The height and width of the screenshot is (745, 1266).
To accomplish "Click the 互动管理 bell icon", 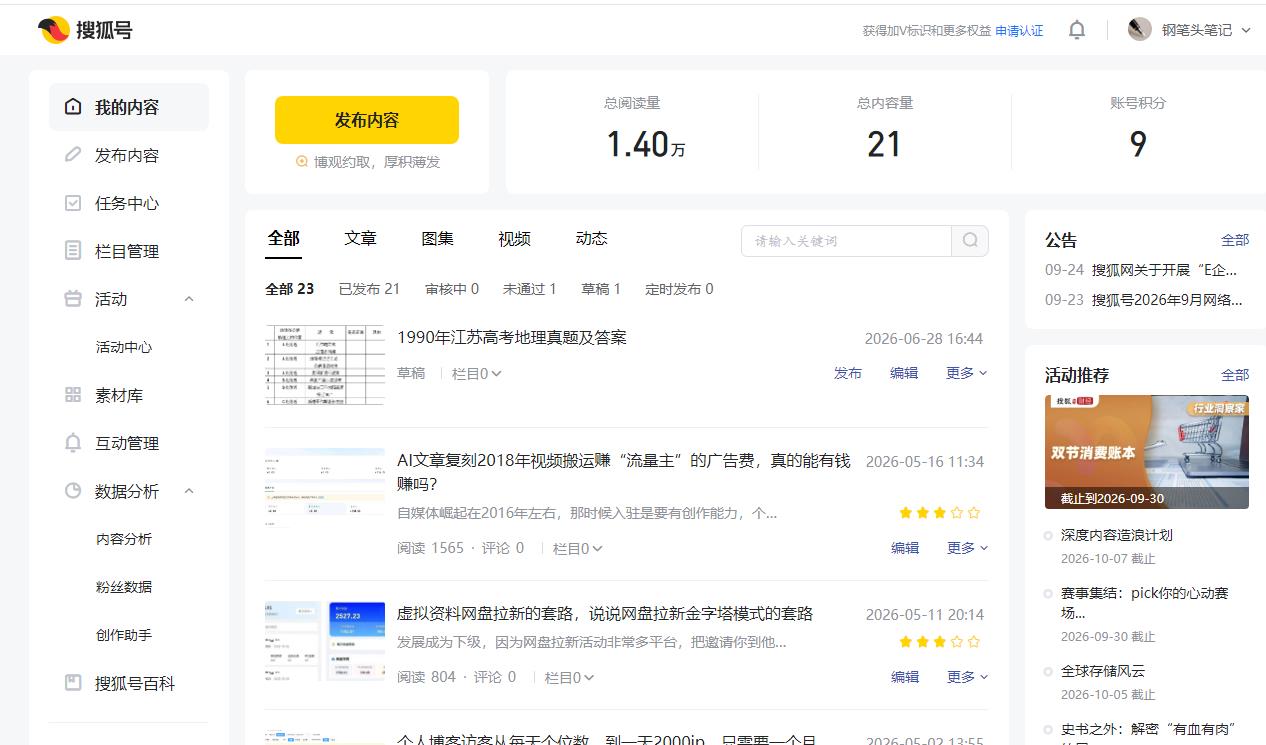I will pyautogui.click(x=73, y=443).
